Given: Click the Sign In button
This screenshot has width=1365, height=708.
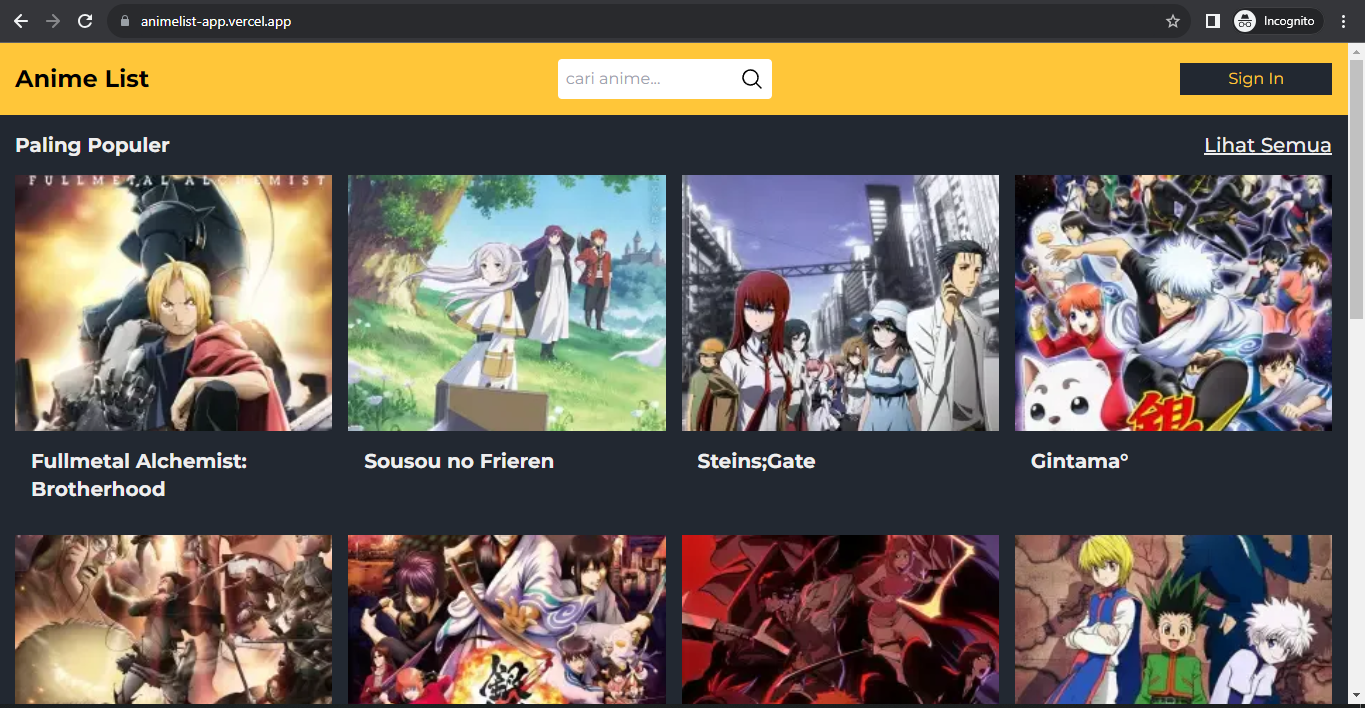Looking at the screenshot, I should click(1255, 79).
